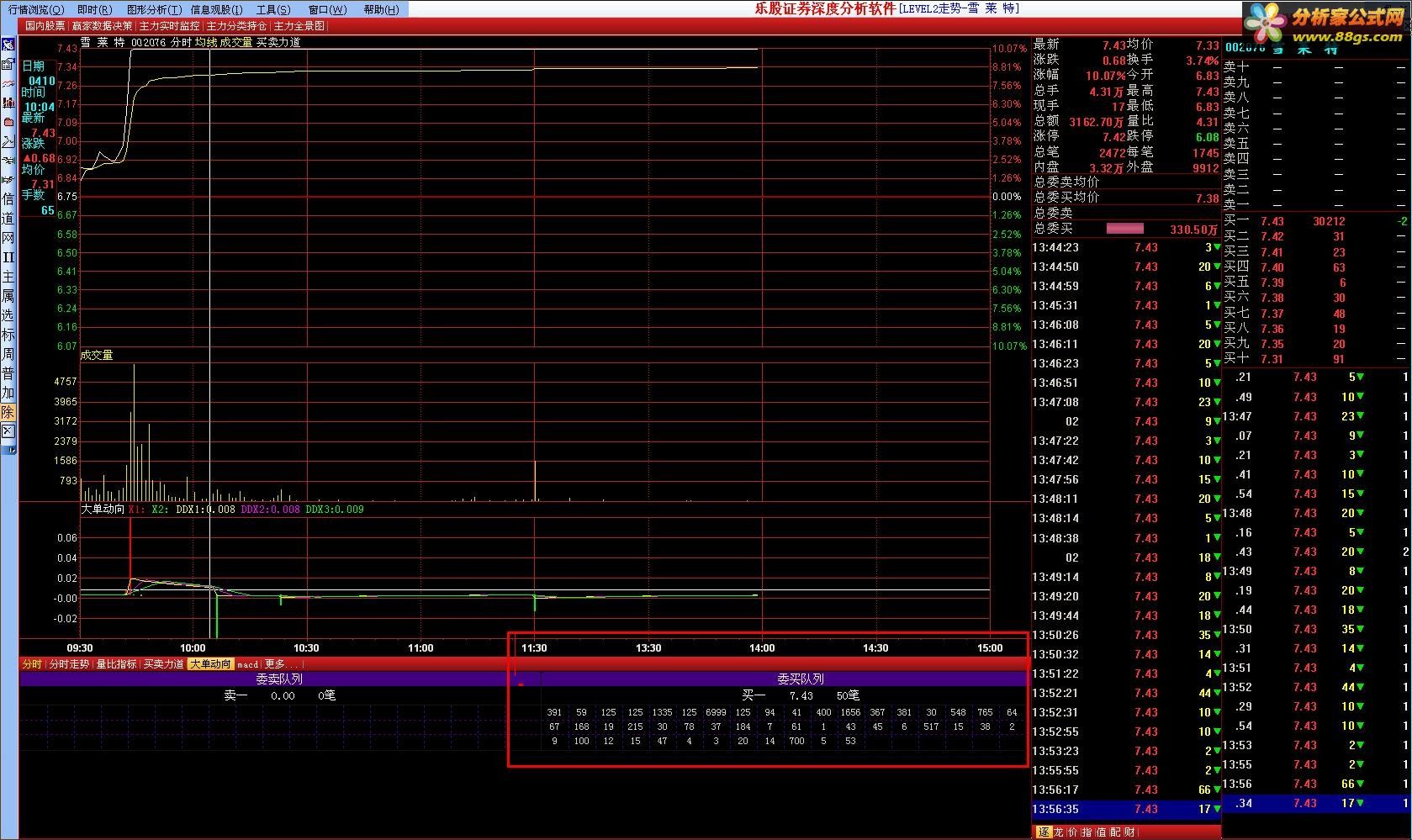Click the red wave-line icon in sidebar
The image size is (1412, 840).
click(x=8, y=84)
